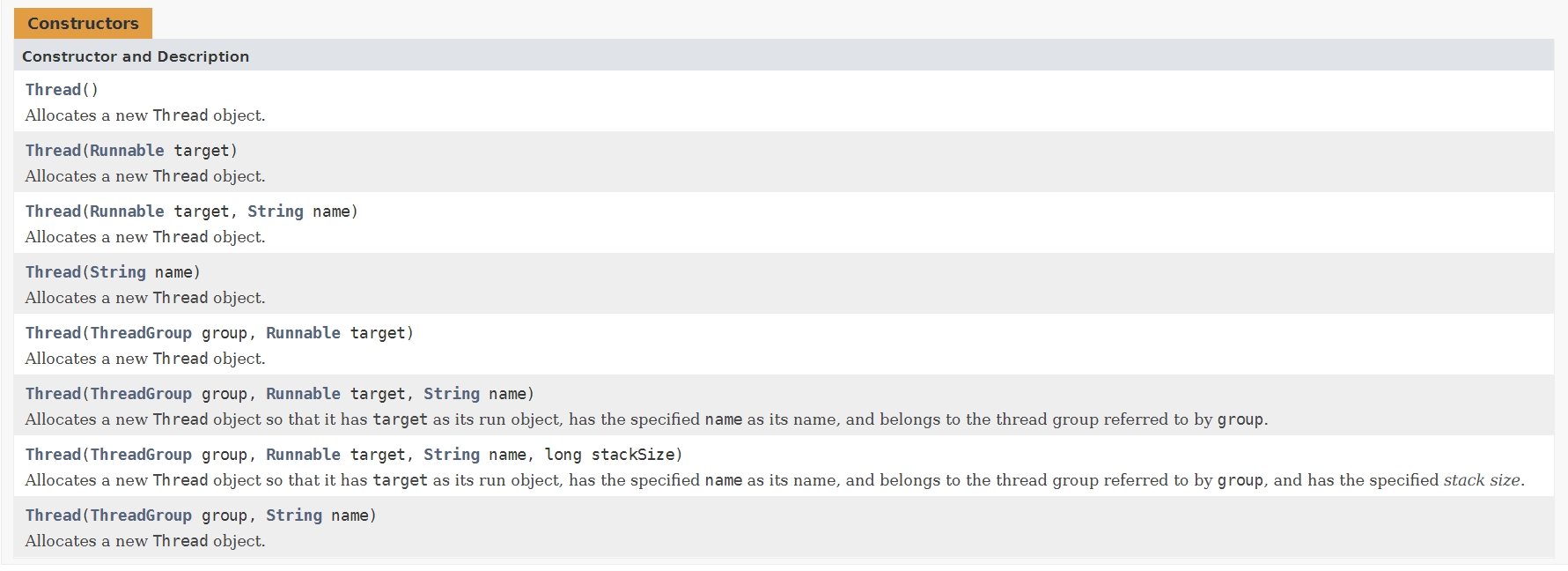This screenshot has width=1568, height=571.
Task: Click ThreadGroup in Thread(ThreadGroup group, Runnable target)
Action: point(141,333)
